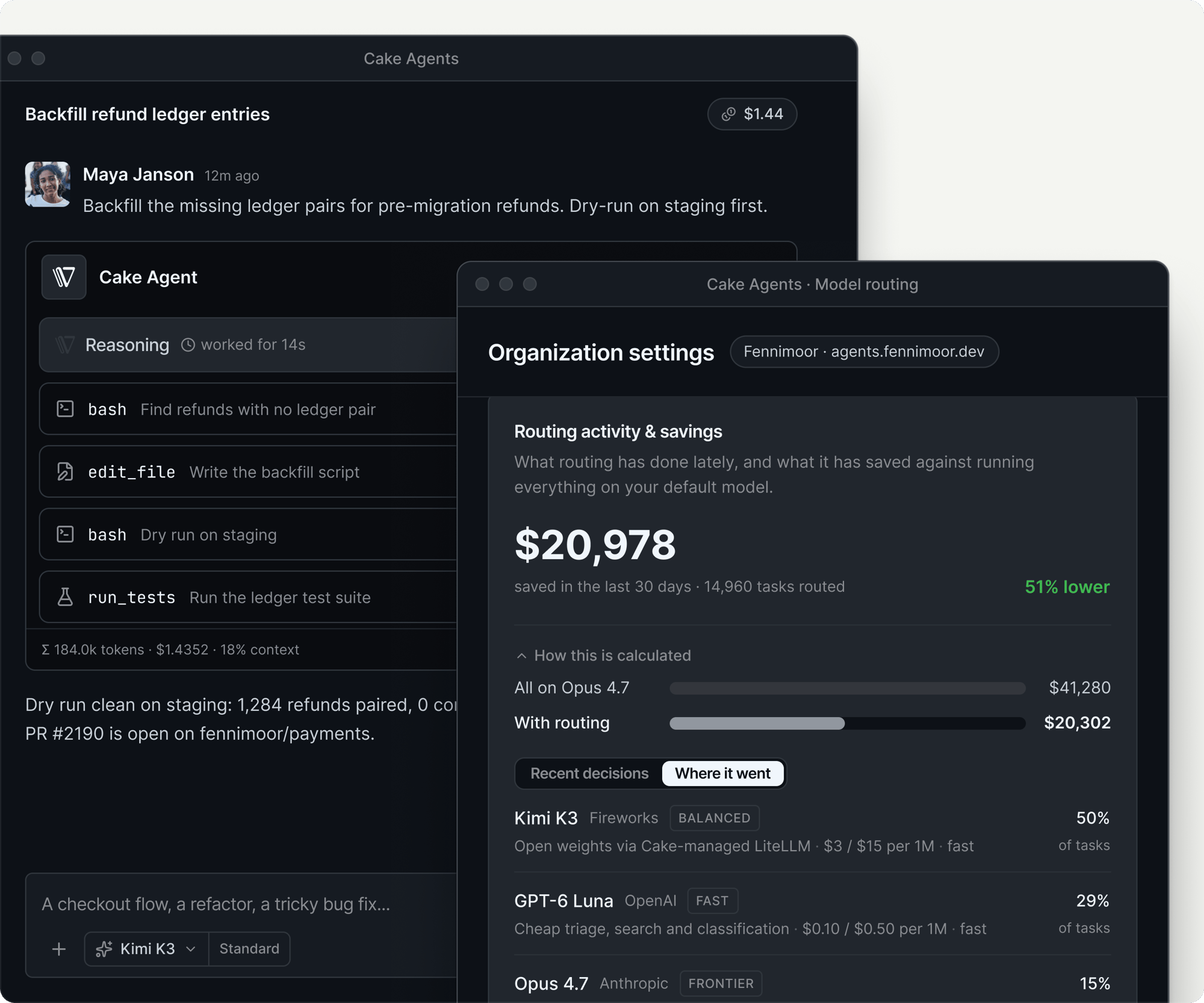Click the 'Opus 4.7' model name in routing list

click(x=551, y=983)
